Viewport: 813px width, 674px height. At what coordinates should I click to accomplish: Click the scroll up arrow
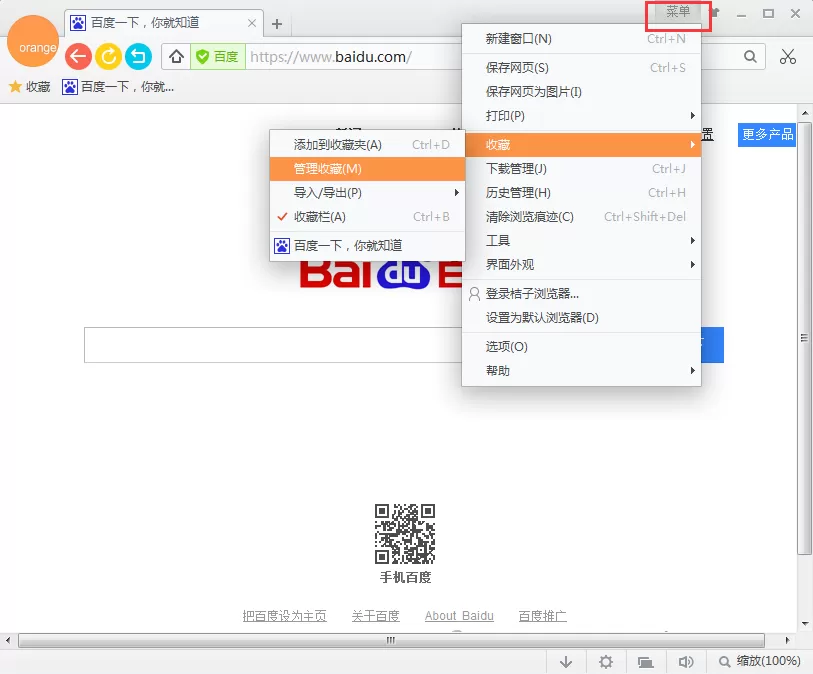tap(805, 113)
